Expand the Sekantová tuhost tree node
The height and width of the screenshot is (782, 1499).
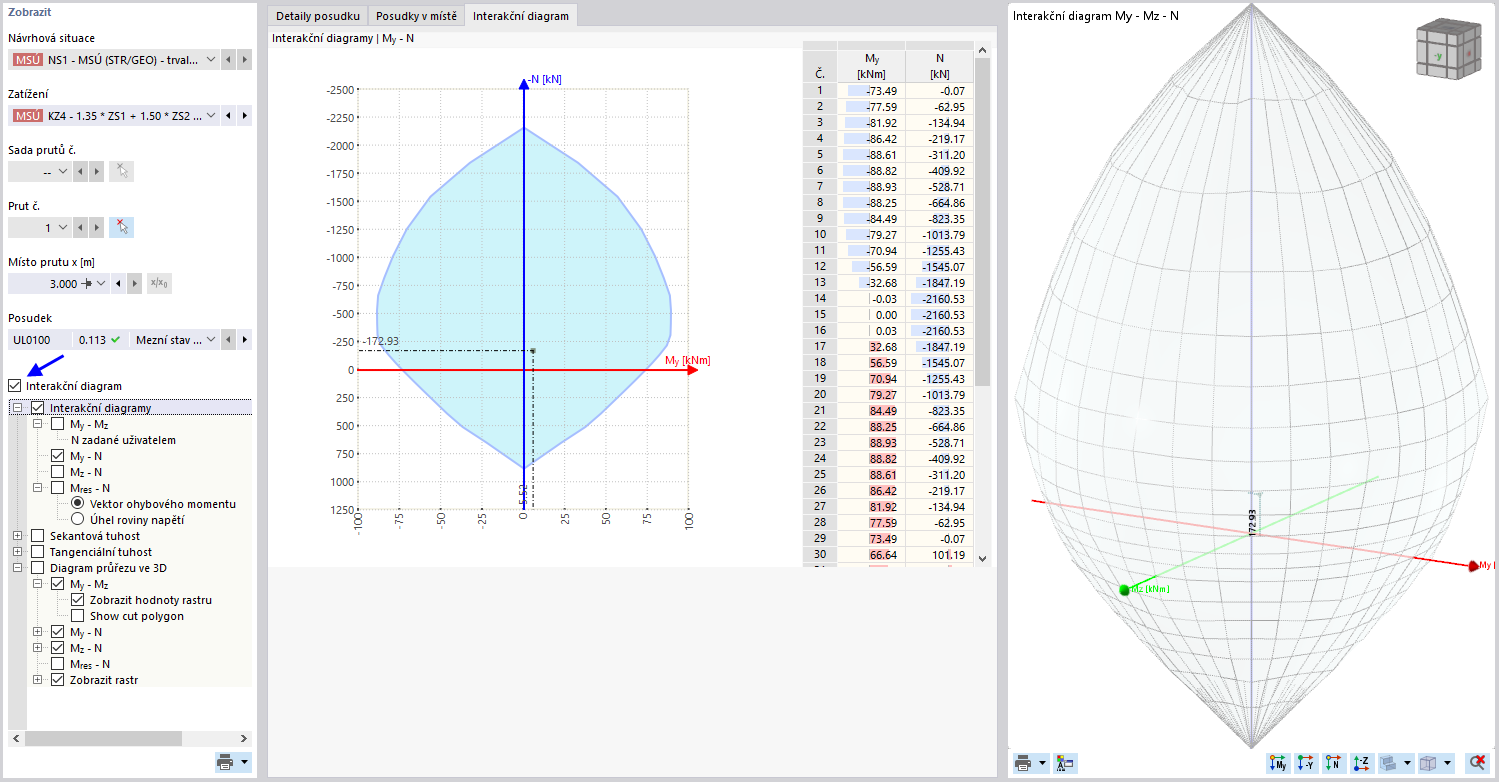pos(17,536)
